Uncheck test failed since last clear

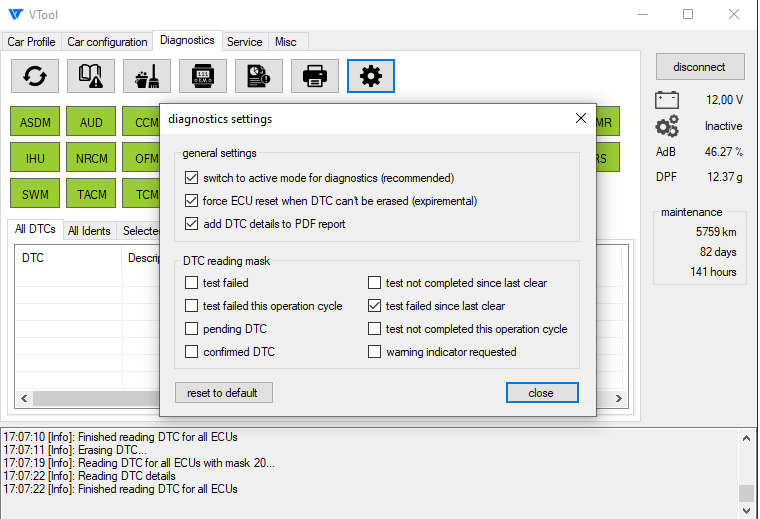pos(375,306)
